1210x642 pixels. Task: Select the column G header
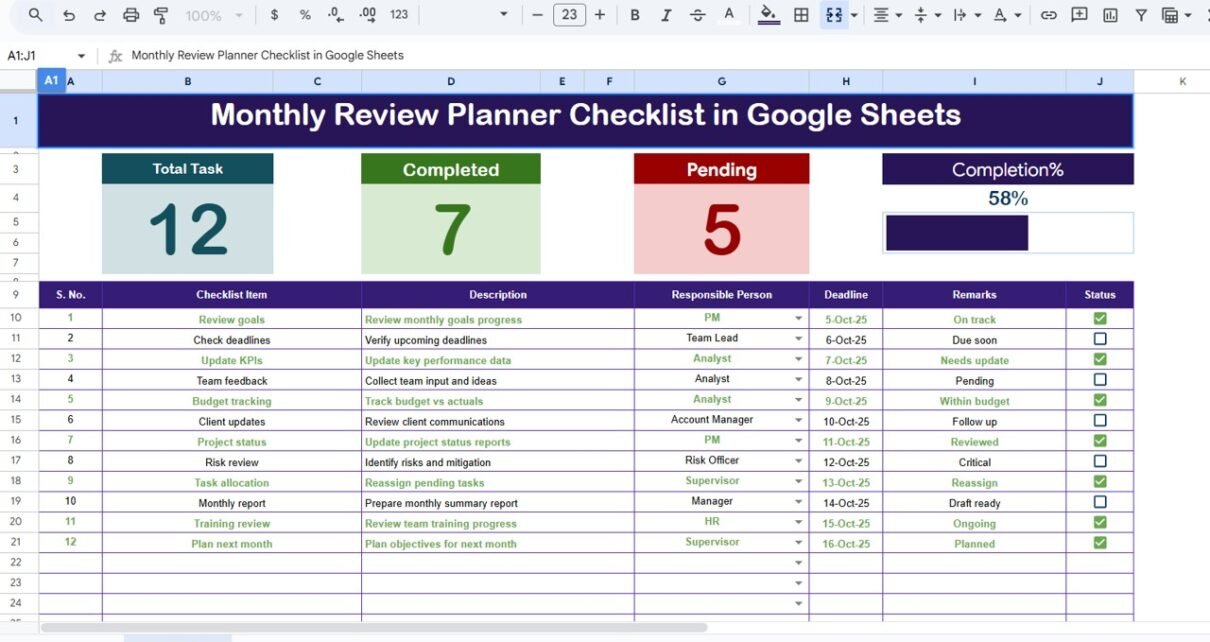tap(721, 82)
